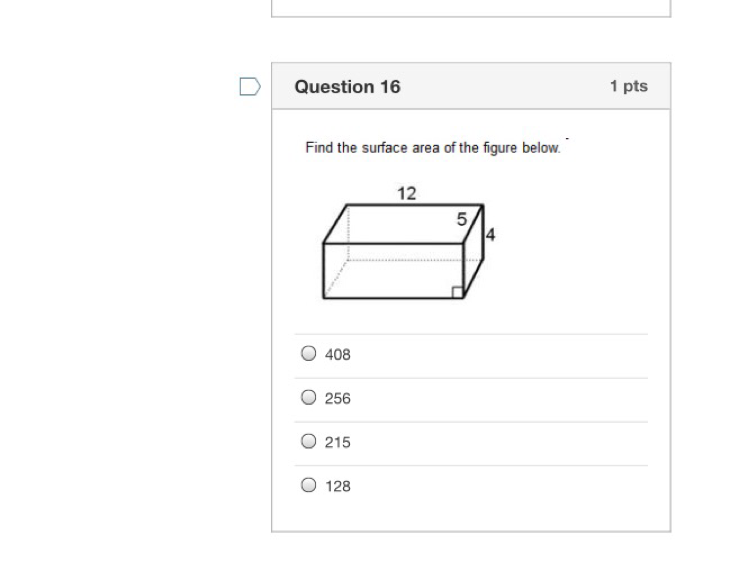This screenshot has width=748, height=572.
Task: Click the '12' length label on the figure
Action: point(406,193)
